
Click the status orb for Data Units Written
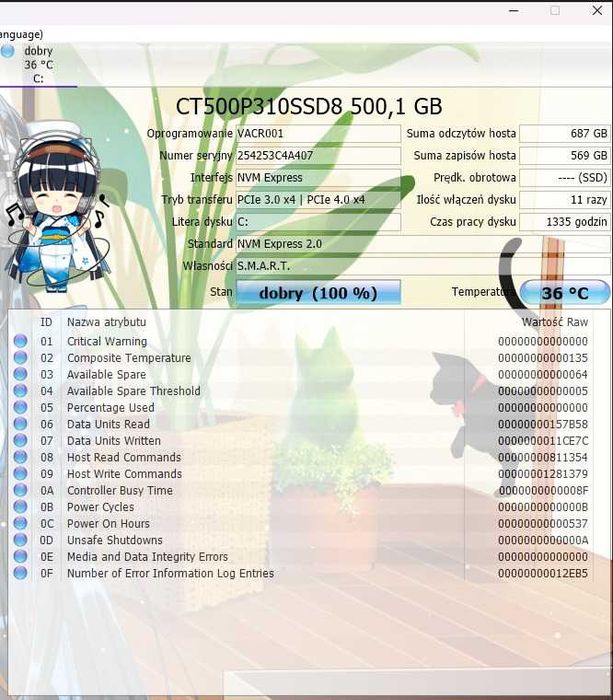(20, 440)
